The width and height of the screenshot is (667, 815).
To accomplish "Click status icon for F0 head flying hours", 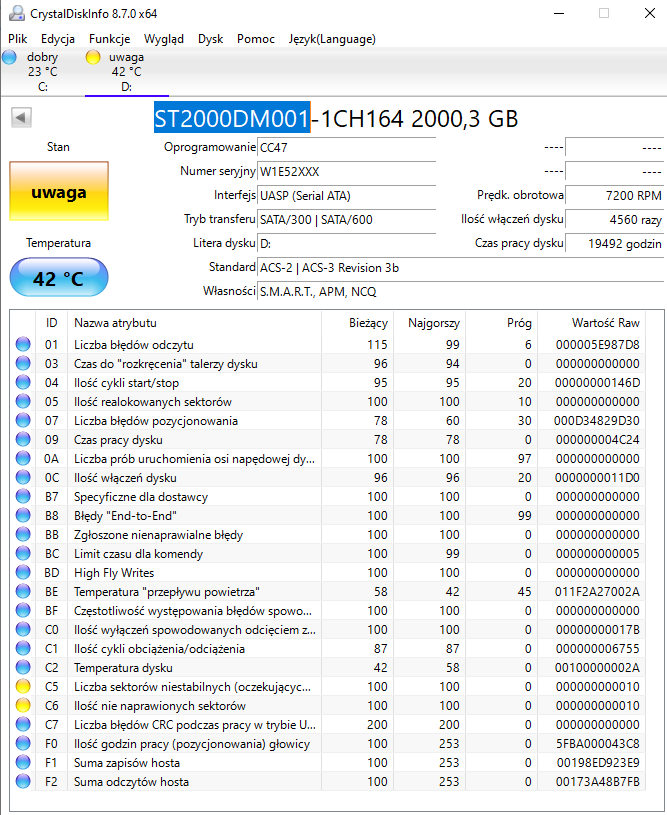I will point(23,743).
